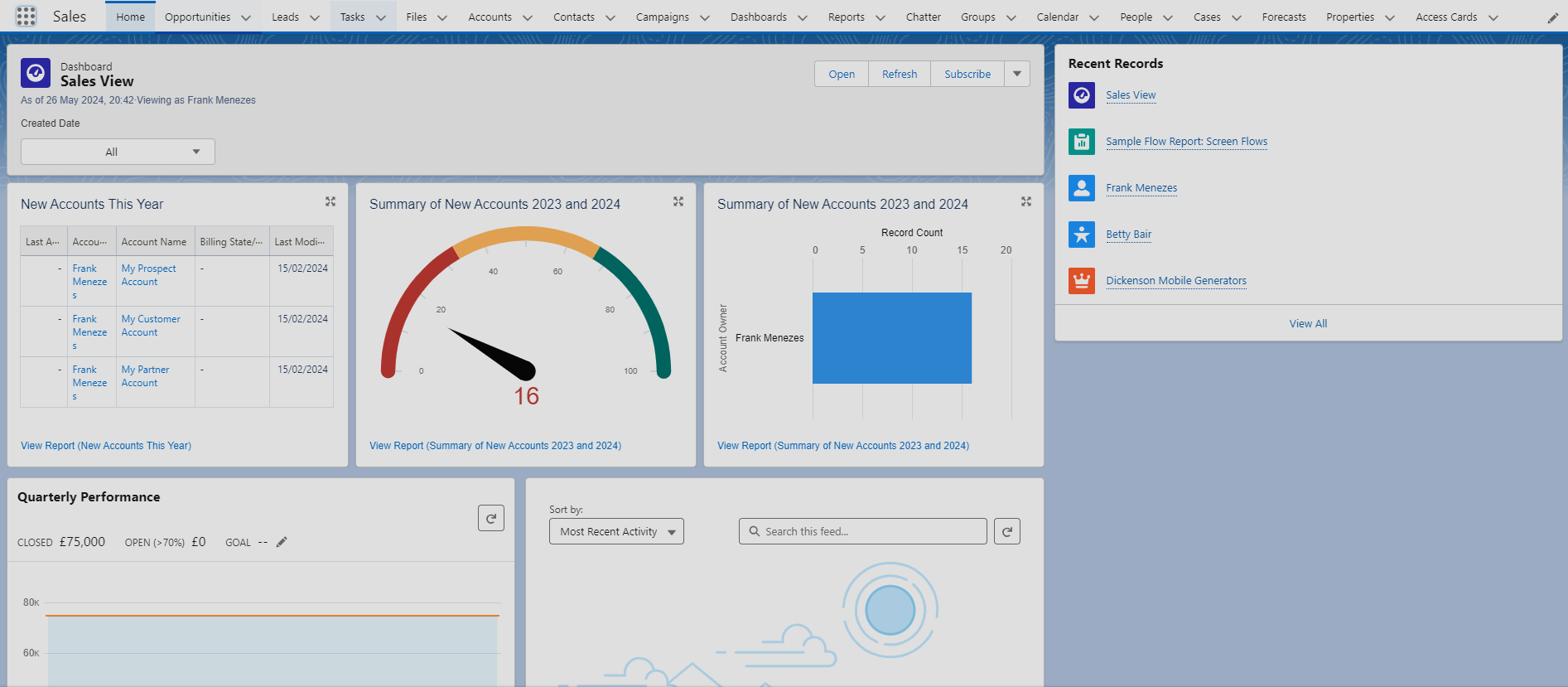Open the Dashboards tab dropdown chevron
Image resolution: width=1568 pixels, height=687 pixels.
[x=803, y=17]
